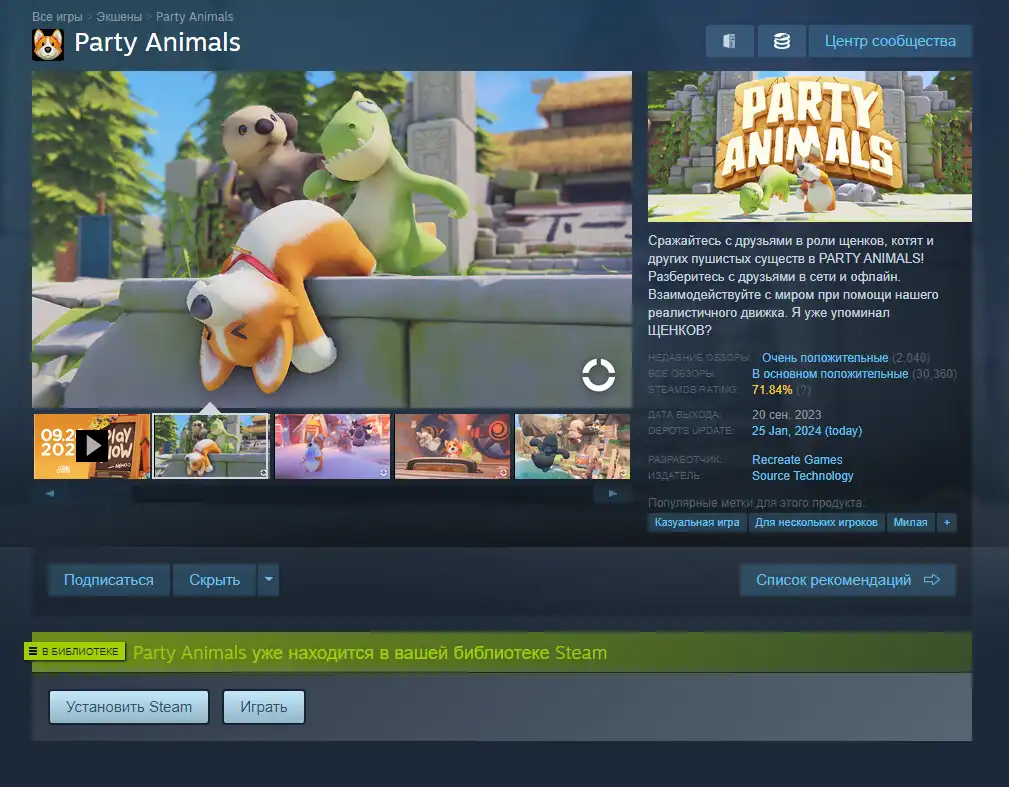Open the 25 Jan, 2024 depots update link
Screen dimensions: 1009x787
click(806, 431)
